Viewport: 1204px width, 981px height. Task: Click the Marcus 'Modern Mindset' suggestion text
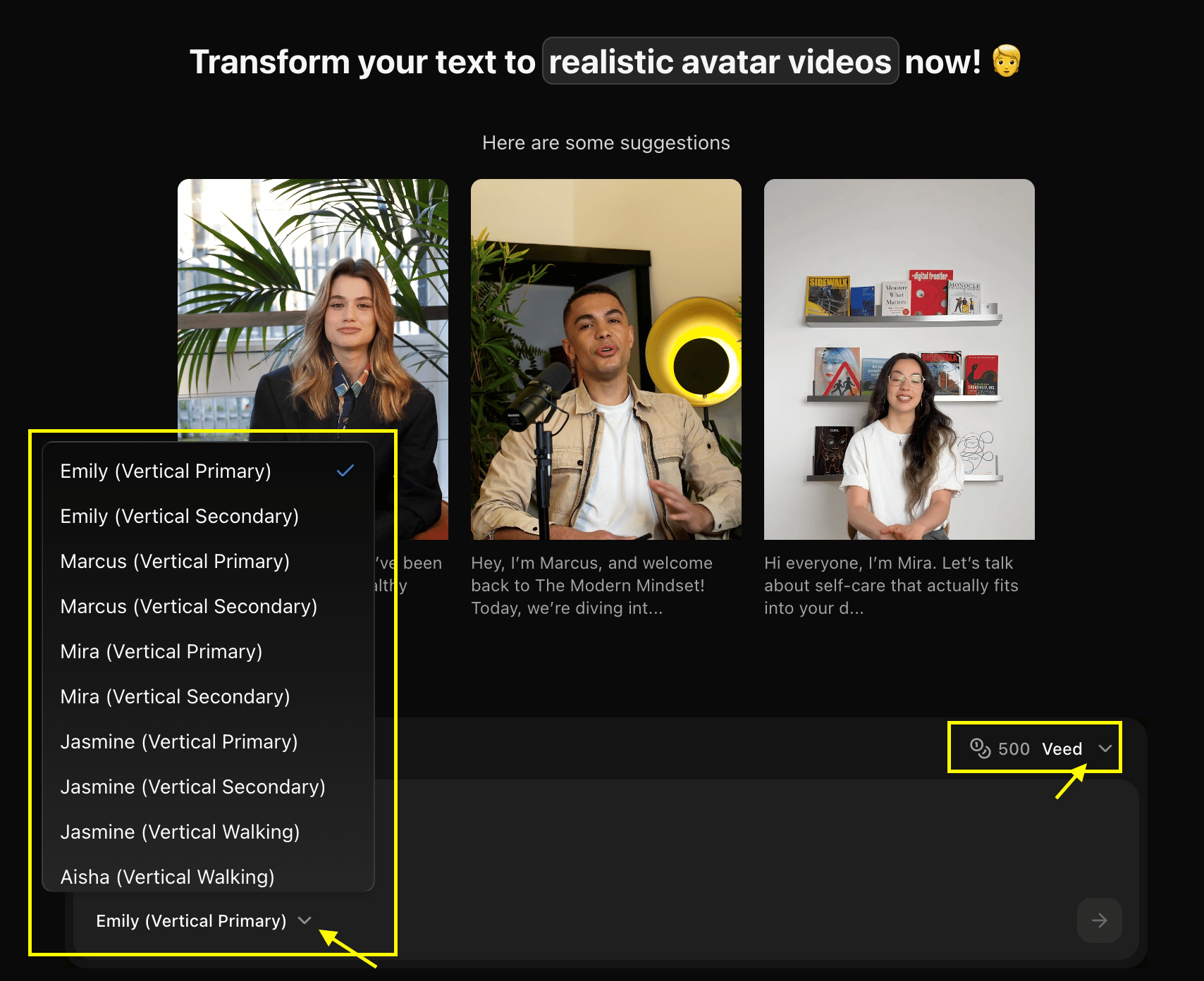point(592,586)
